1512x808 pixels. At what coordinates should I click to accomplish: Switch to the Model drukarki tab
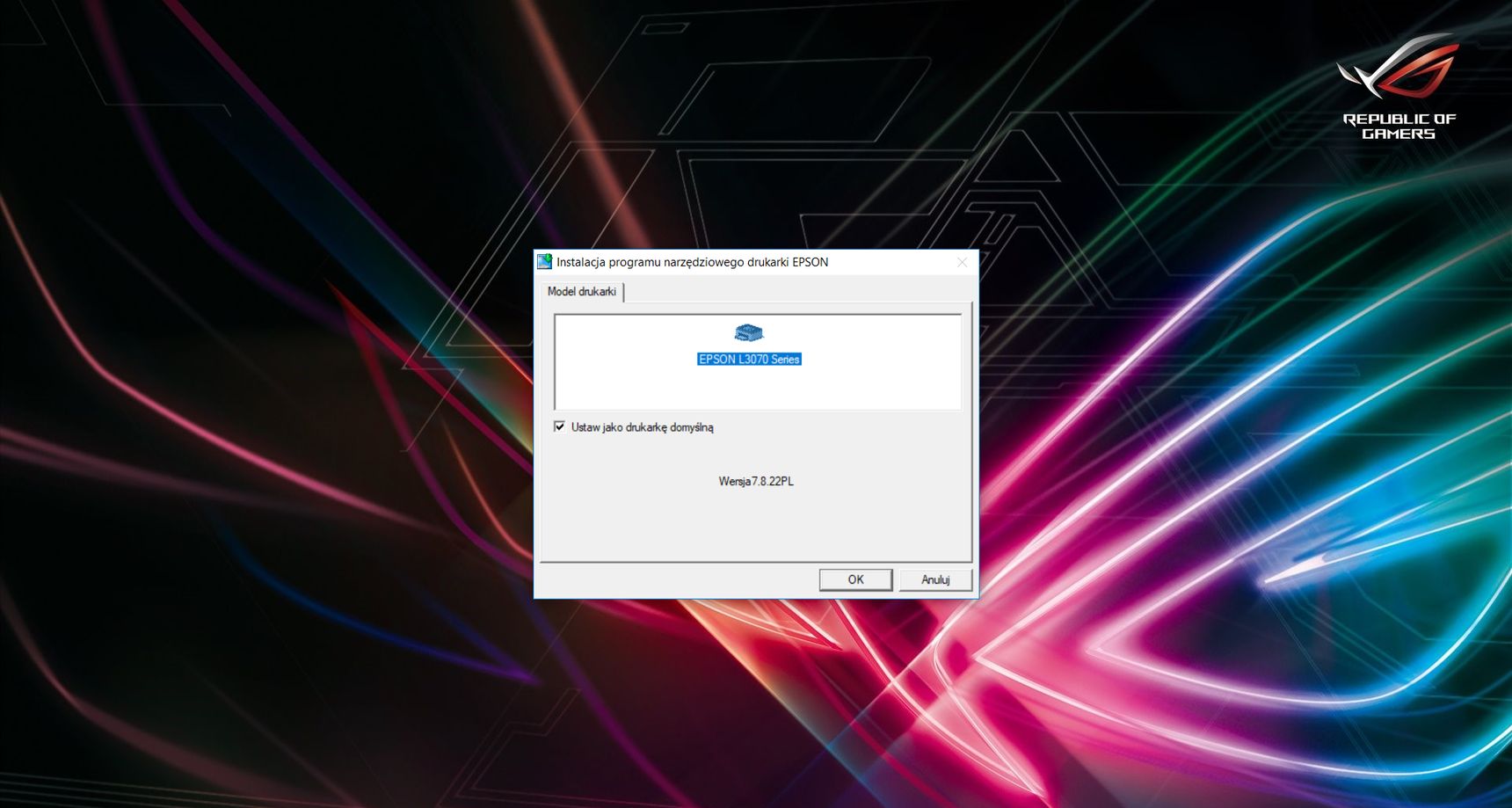click(582, 291)
